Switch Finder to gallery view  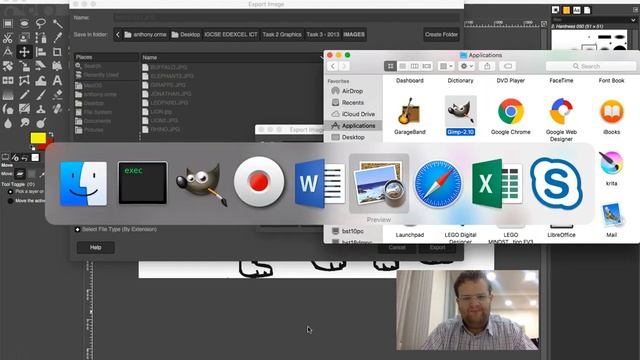pos(427,66)
